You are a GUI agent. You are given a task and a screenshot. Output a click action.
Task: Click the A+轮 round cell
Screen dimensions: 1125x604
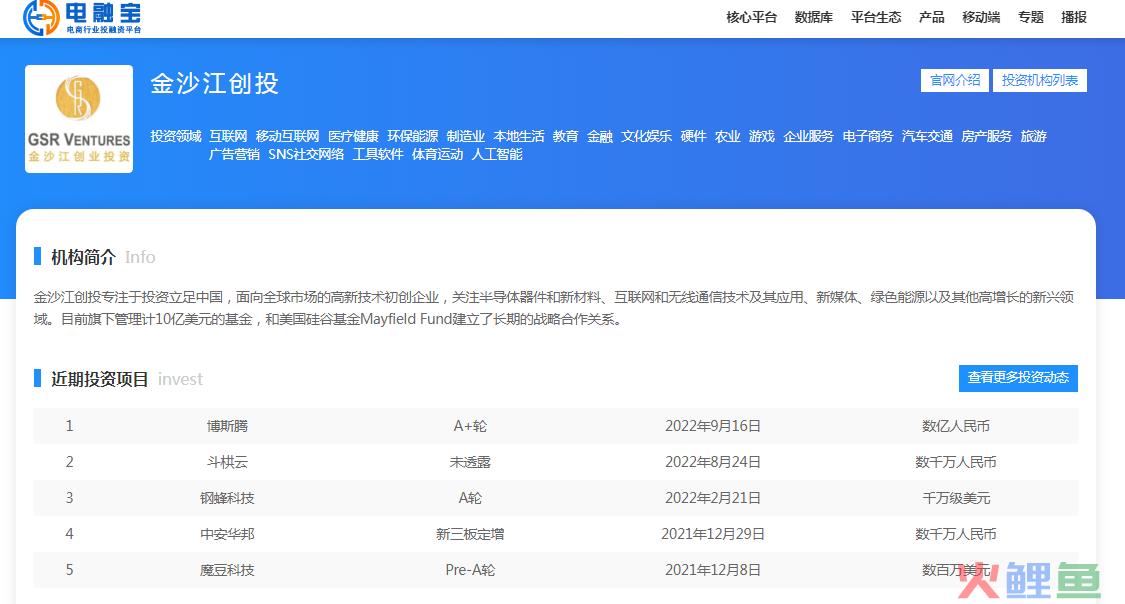pos(470,426)
